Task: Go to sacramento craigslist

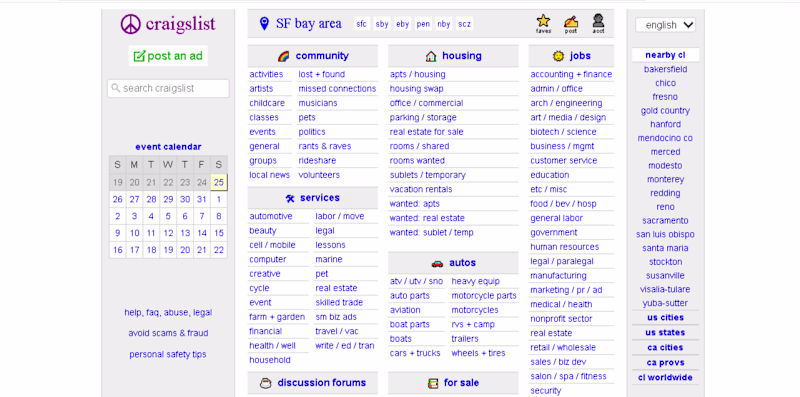Action: click(665, 221)
